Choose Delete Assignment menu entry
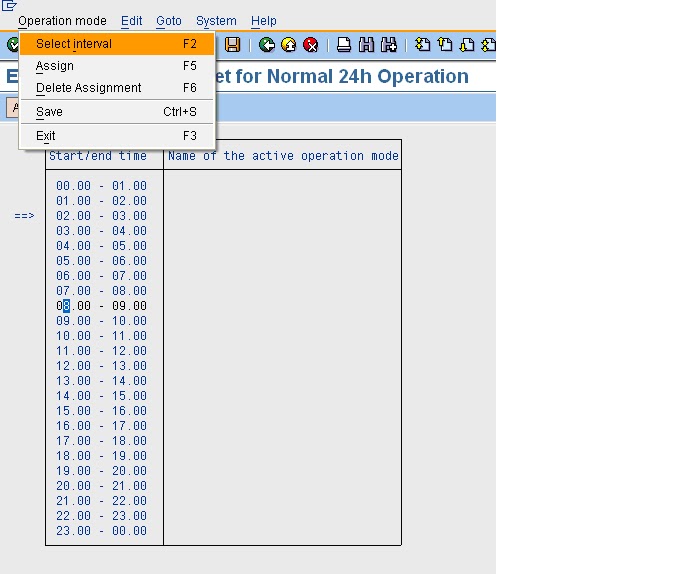Image resolution: width=695 pixels, height=574 pixels. [117, 88]
